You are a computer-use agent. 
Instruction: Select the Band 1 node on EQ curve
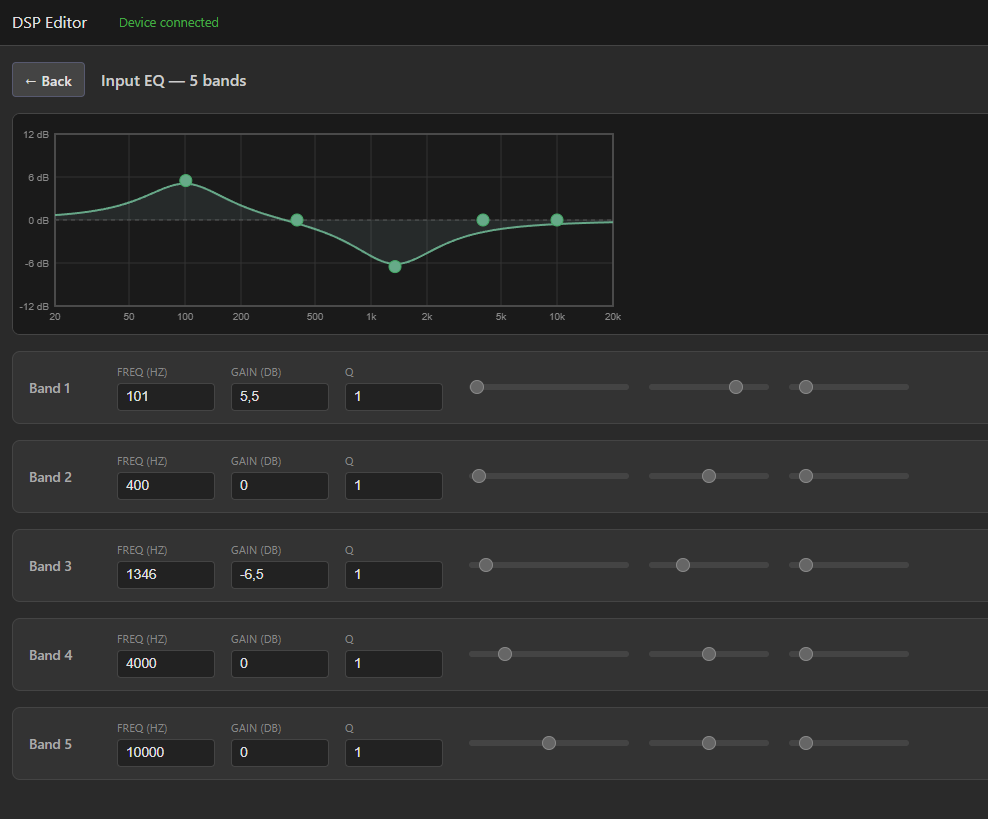coord(185,181)
